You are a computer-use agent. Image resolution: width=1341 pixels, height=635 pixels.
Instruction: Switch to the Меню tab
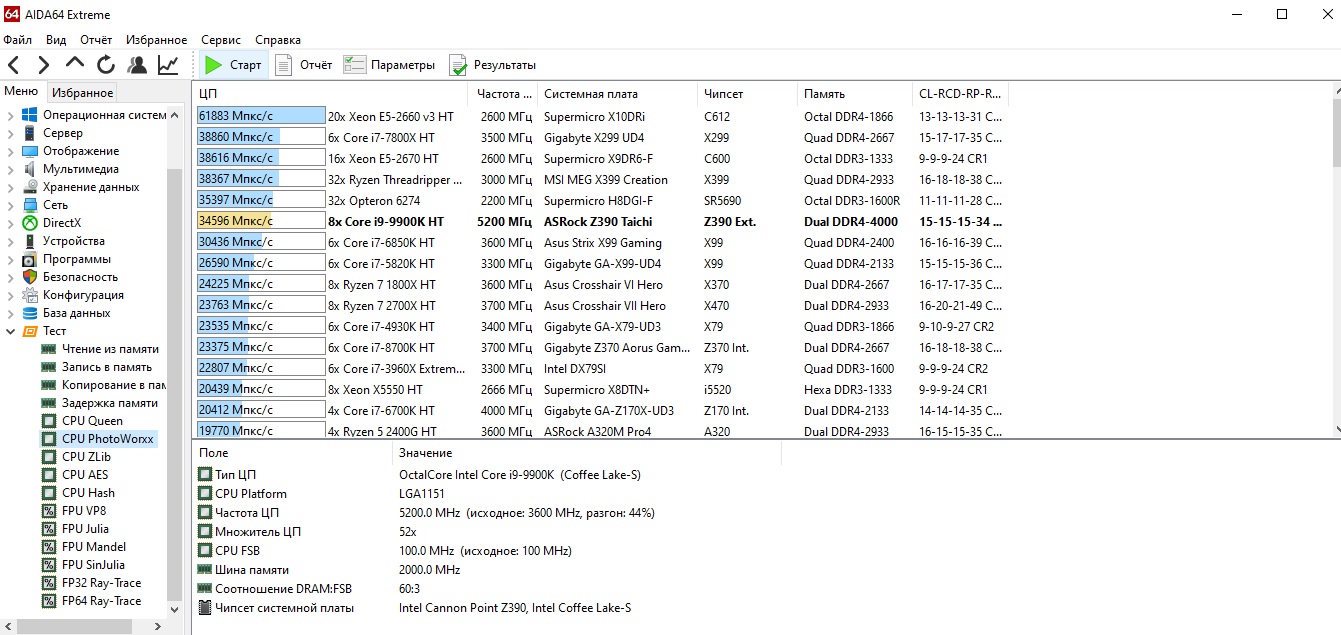21,92
